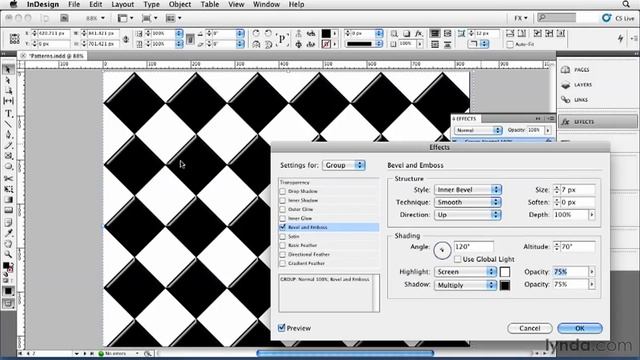Open the Shadow Multiply blend mode dropdown

tap(465, 285)
